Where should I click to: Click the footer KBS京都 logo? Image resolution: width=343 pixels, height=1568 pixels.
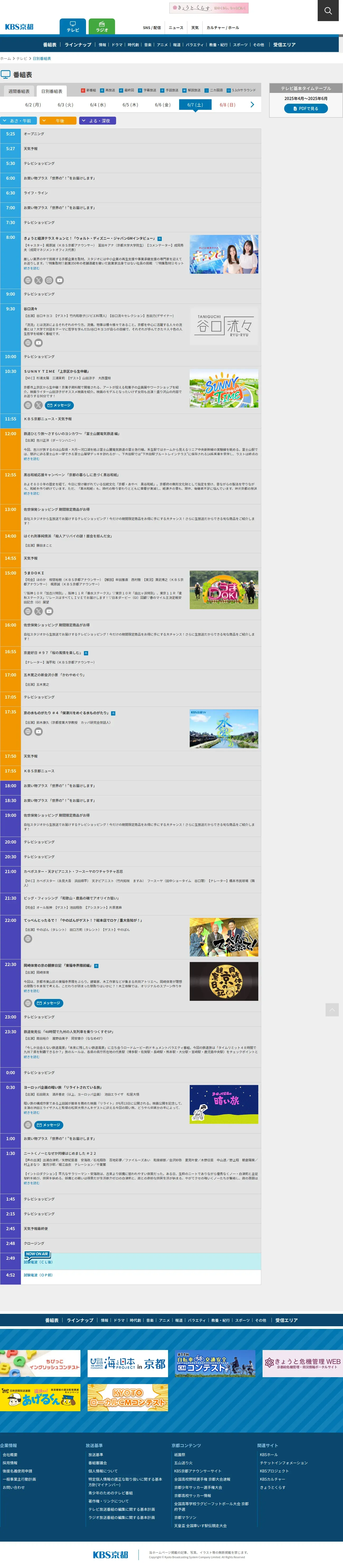pyautogui.click(x=111, y=1555)
